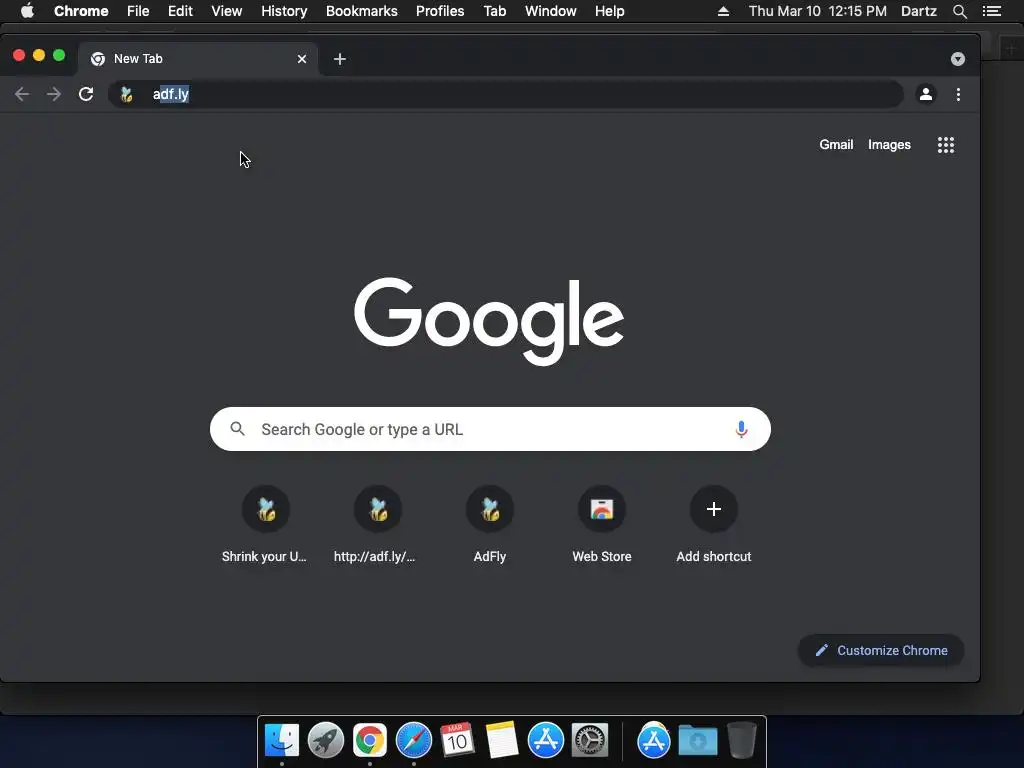Screen dimensions: 1024x768
Task: Open the Google apps grid
Action: coord(946,145)
